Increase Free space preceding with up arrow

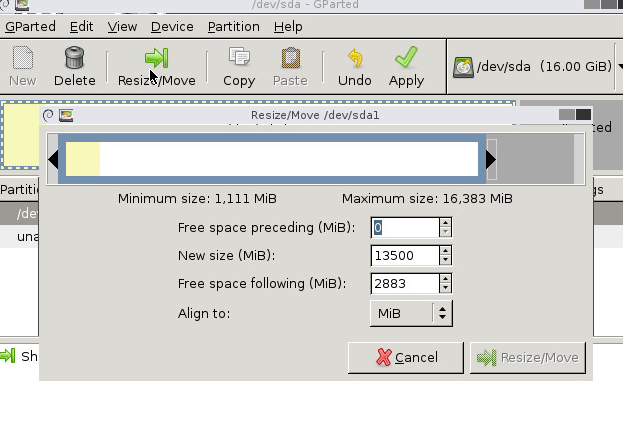click(x=445, y=223)
